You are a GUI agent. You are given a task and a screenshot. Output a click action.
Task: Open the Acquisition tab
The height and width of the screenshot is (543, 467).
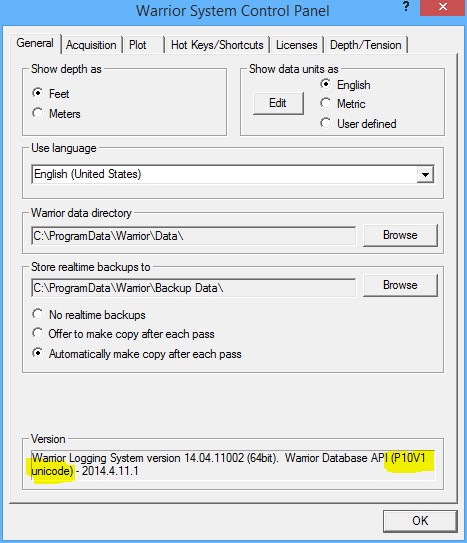pyautogui.click(x=91, y=45)
